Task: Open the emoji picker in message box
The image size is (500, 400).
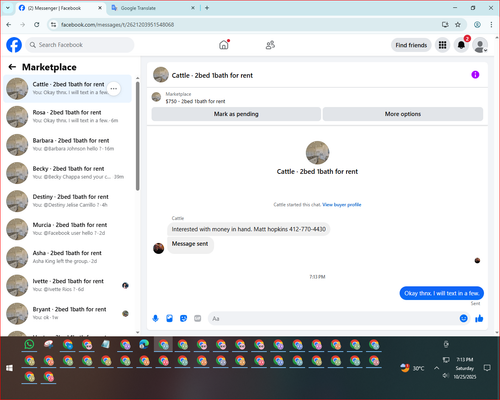Action: click(x=463, y=318)
